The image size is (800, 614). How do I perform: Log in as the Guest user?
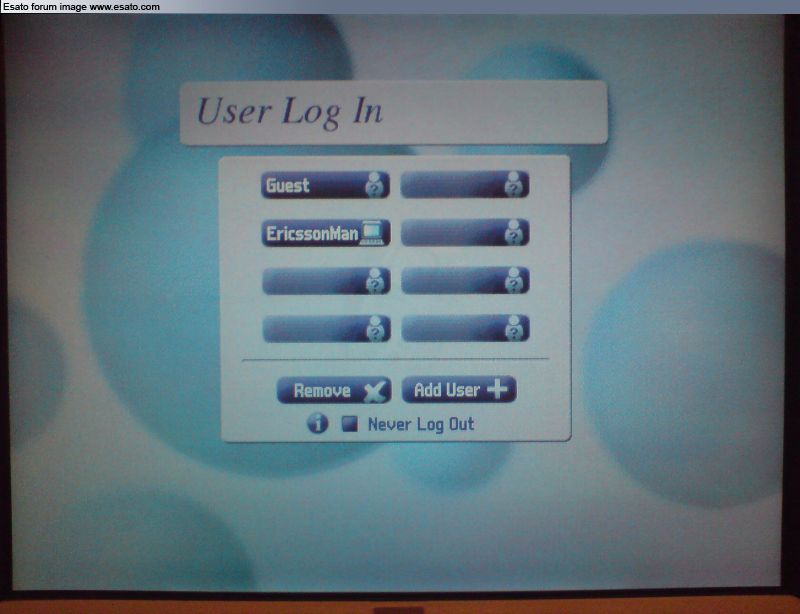click(x=325, y=185)
